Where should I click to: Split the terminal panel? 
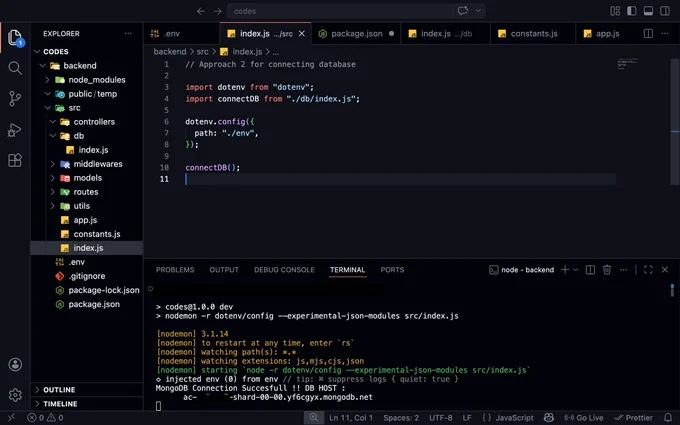click(590, 270)
